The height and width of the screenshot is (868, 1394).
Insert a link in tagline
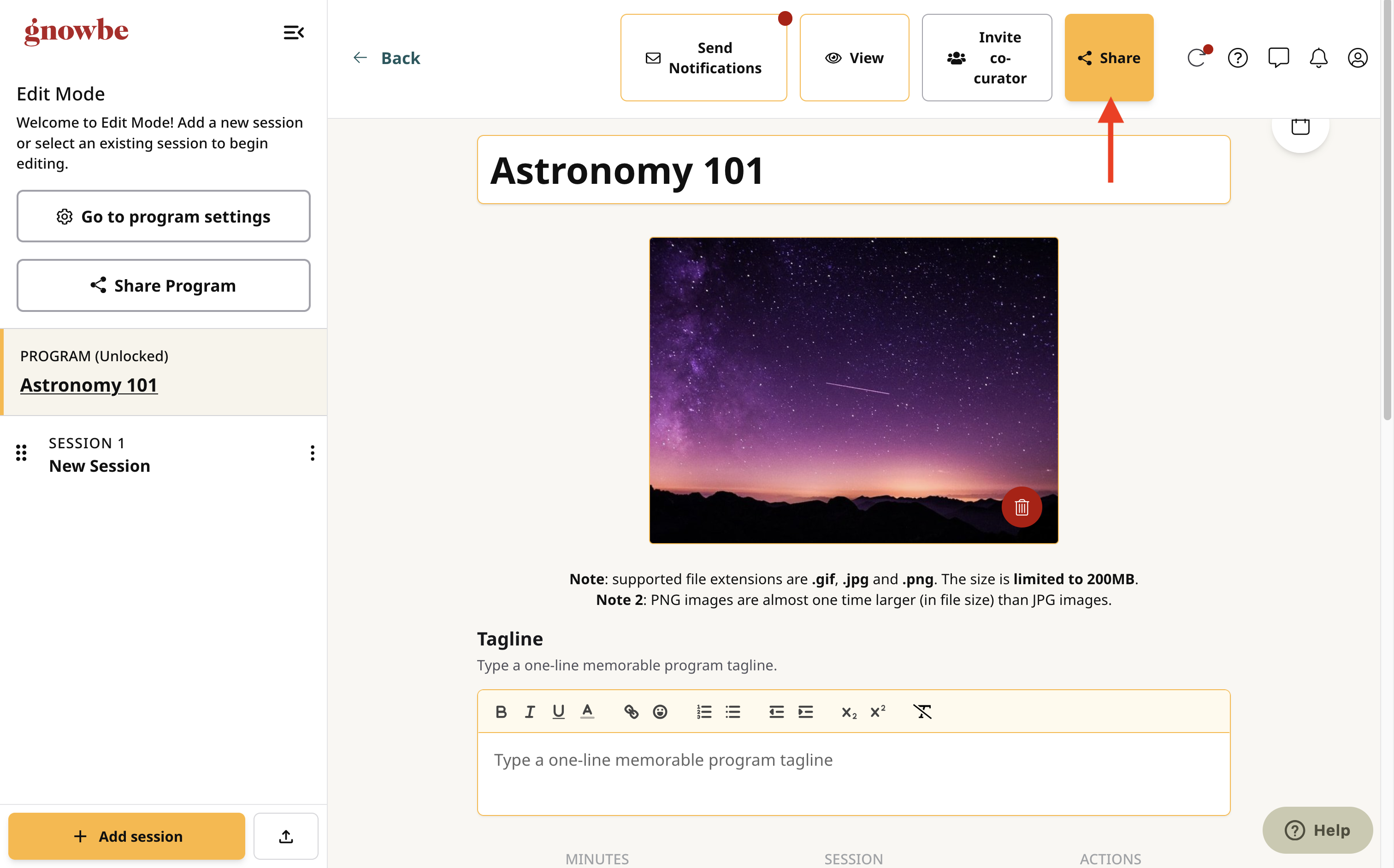[631, 712]
